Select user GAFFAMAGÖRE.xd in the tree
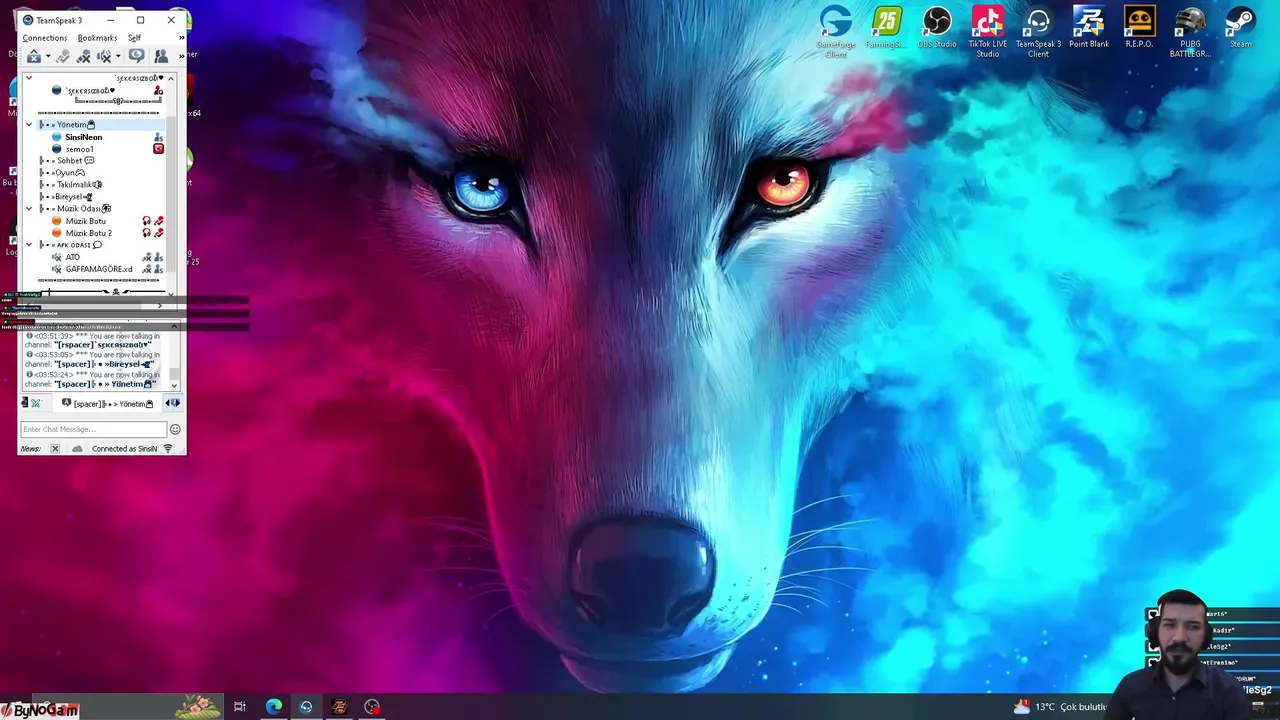The image size is (1280, 720). pos(99,269)
